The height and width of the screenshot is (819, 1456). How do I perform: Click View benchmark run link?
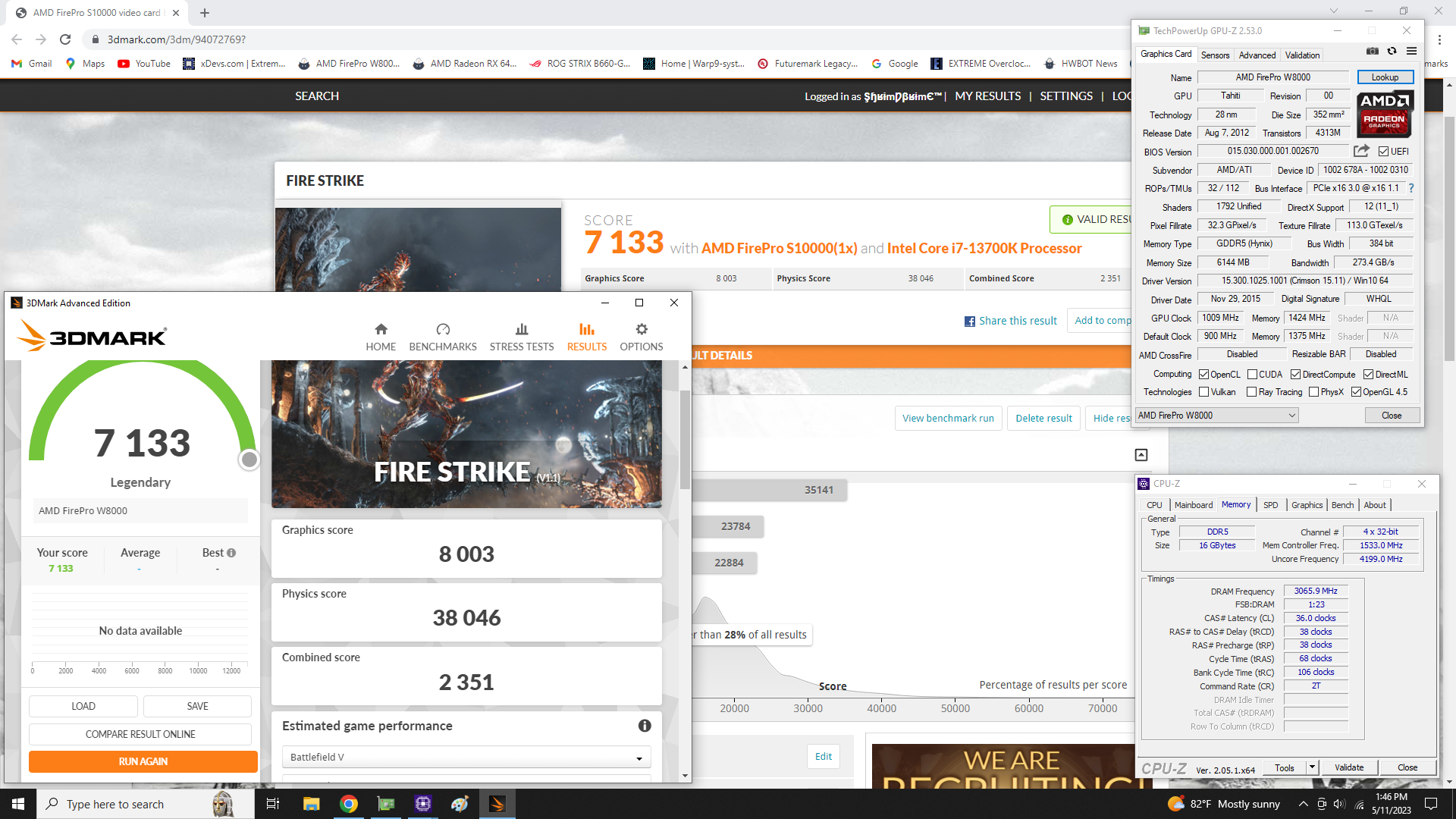click(x=948, y=418)
